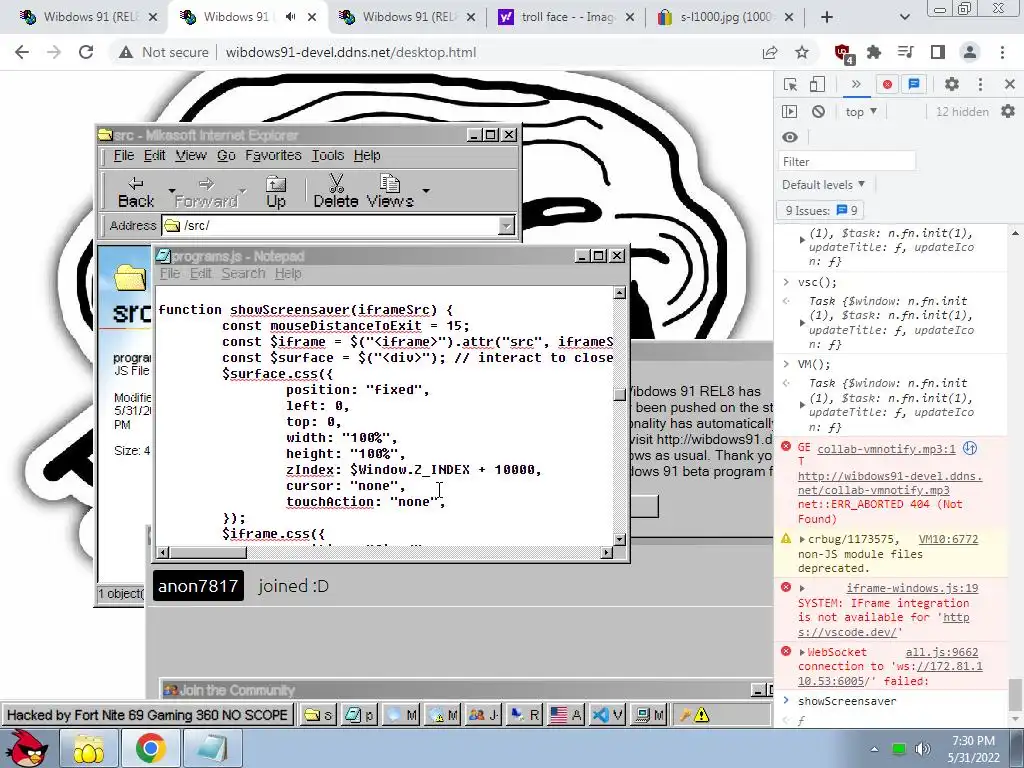Open console settings gear next to '12 hidden'
This screenshot has width=1024, height=768.
[1008, 112]
